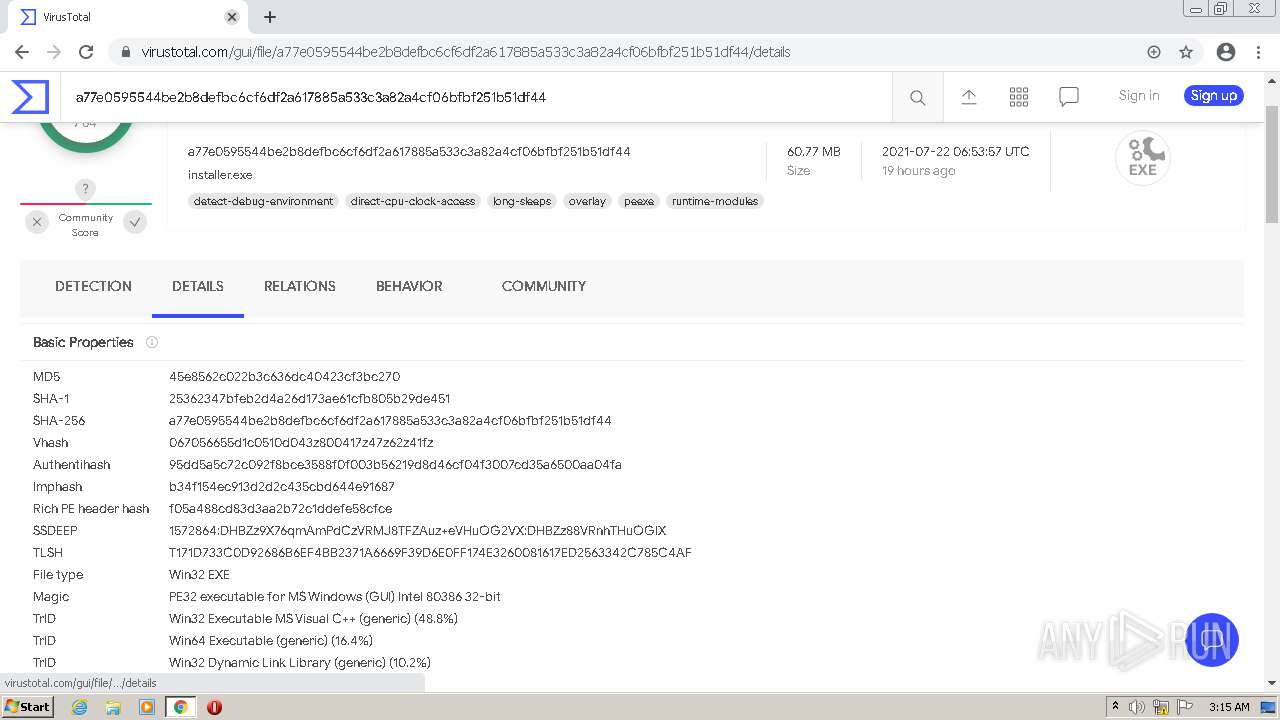Click the zoom plus icon in address bar
1280x720 pixels.
click(1154, 52)
